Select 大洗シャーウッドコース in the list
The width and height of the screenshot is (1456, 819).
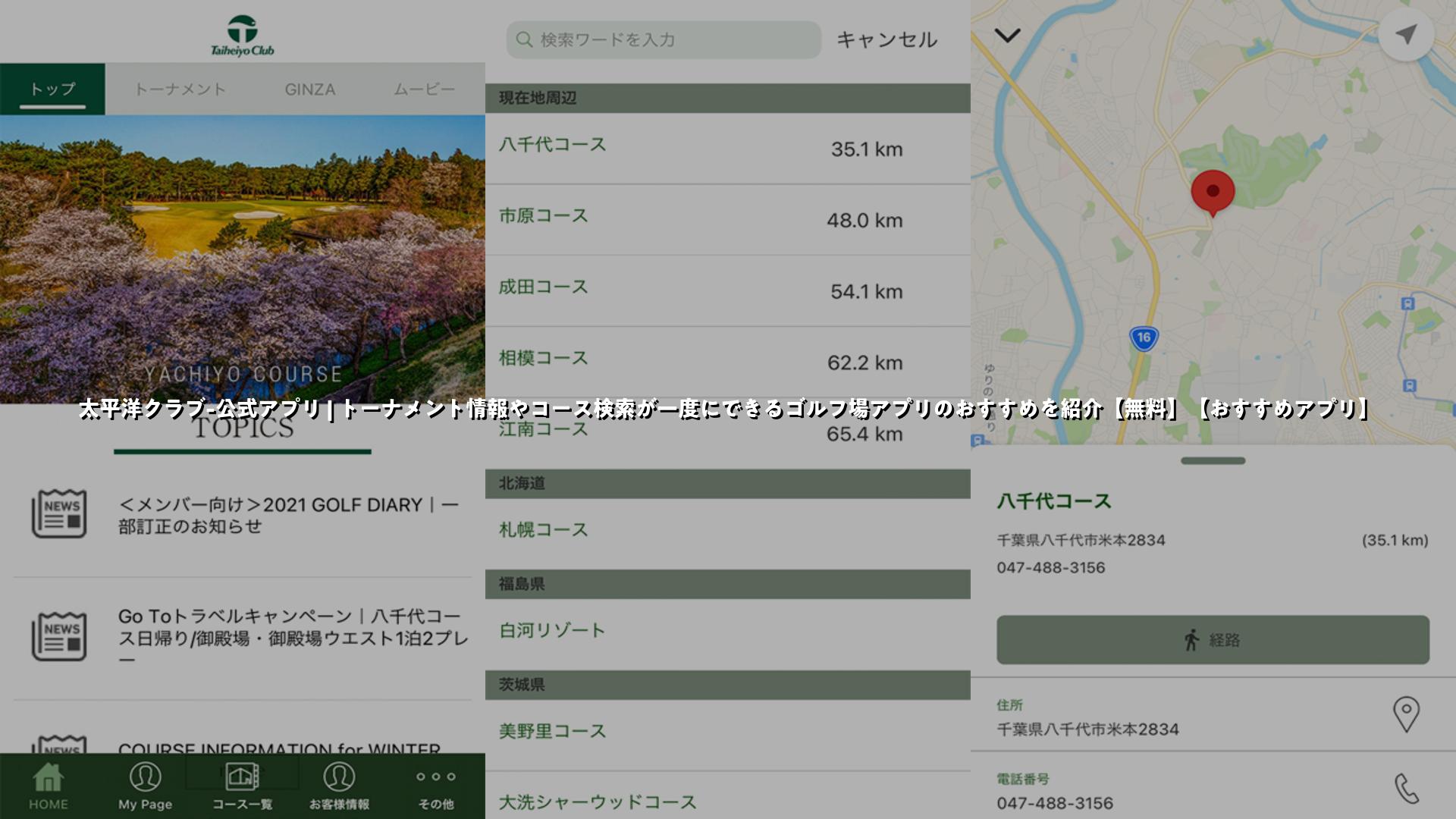pos(728,796)
